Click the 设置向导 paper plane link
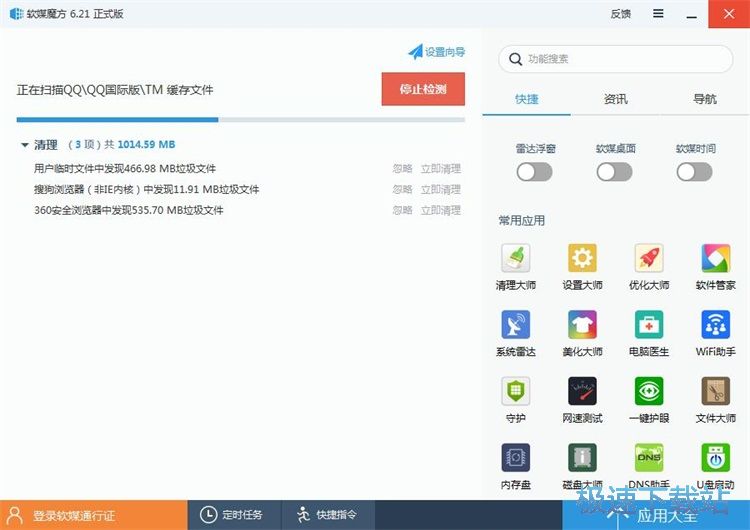This screenshot has width=750, height=530. click(436, 52)
